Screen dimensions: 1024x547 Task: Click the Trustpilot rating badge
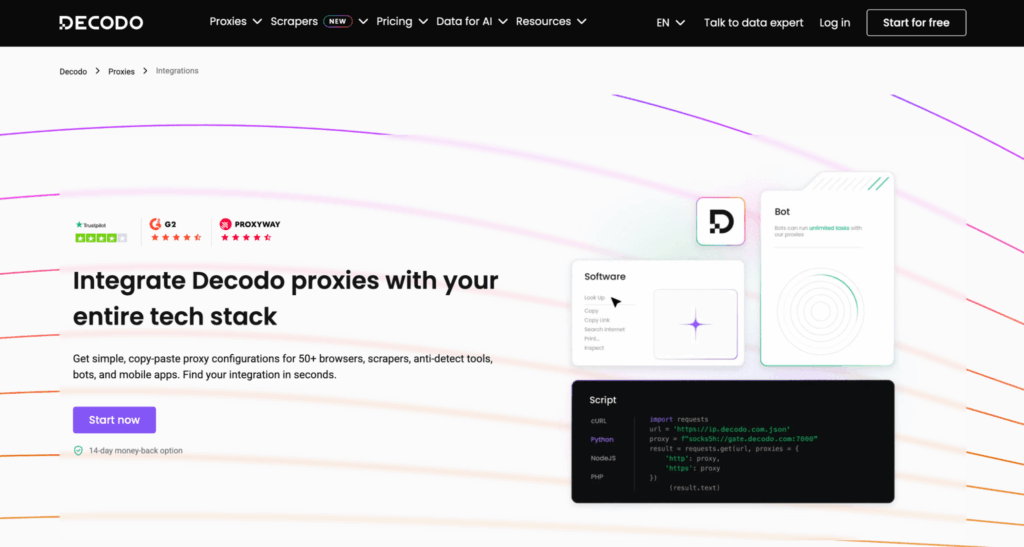click(101, 232)
